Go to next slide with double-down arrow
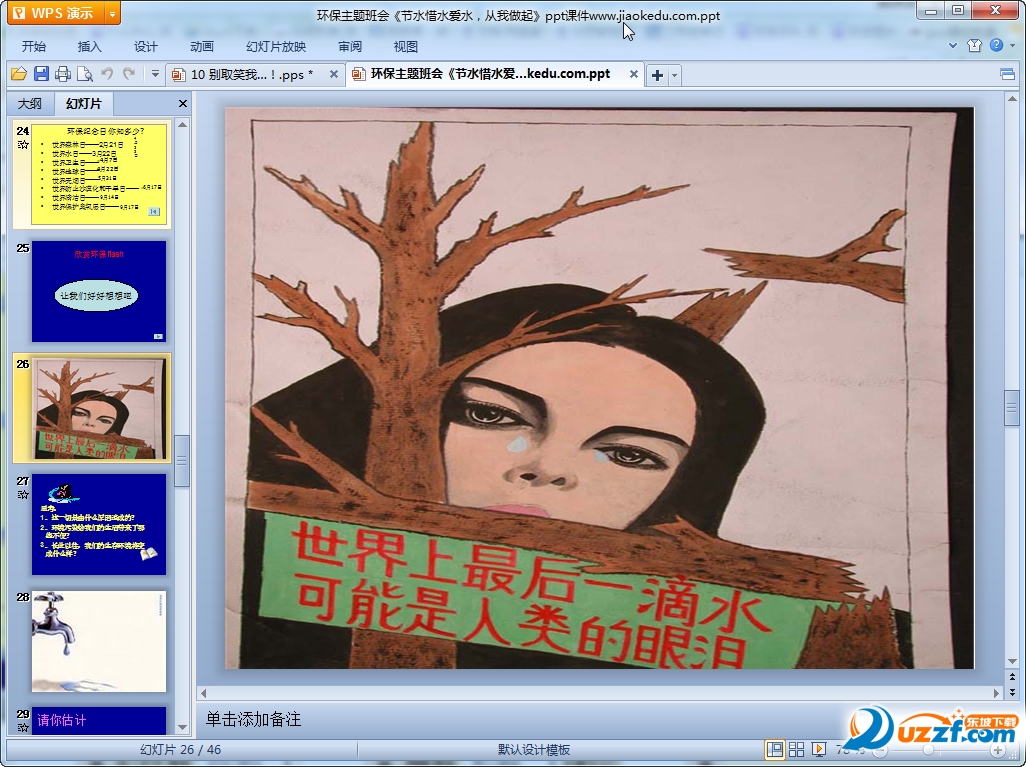1026x767 pixels. click(1012, 692)
